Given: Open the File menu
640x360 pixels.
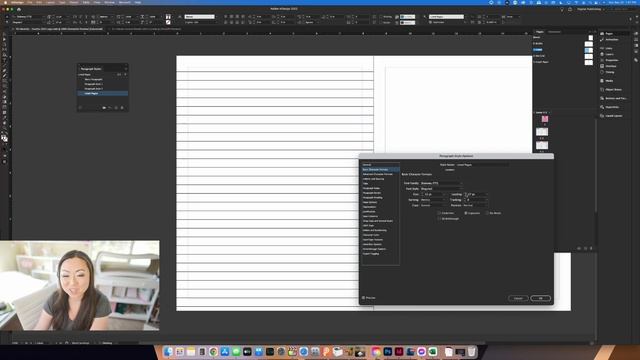Looking at the screenshot, I should [x=30, y=2].
